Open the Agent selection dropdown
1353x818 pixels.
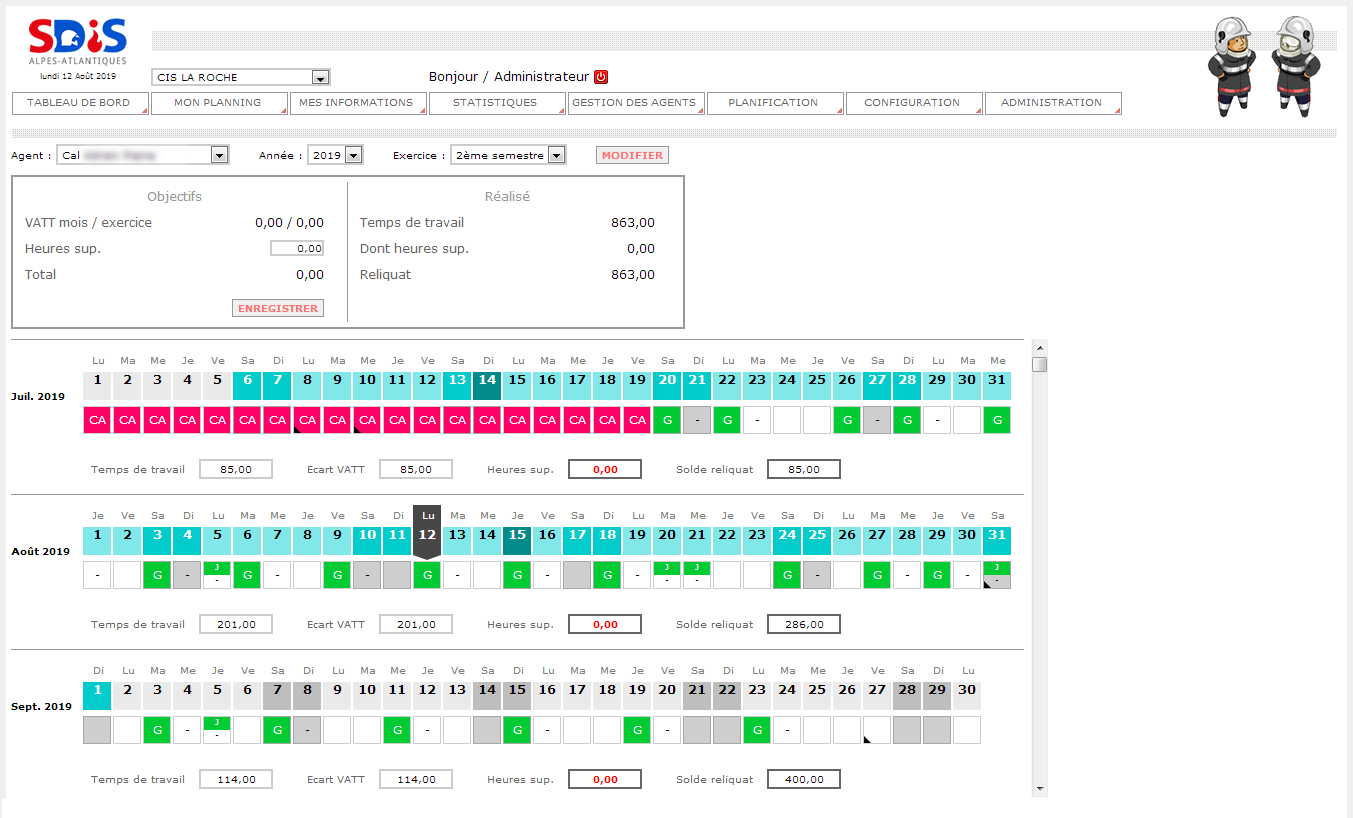143,155
